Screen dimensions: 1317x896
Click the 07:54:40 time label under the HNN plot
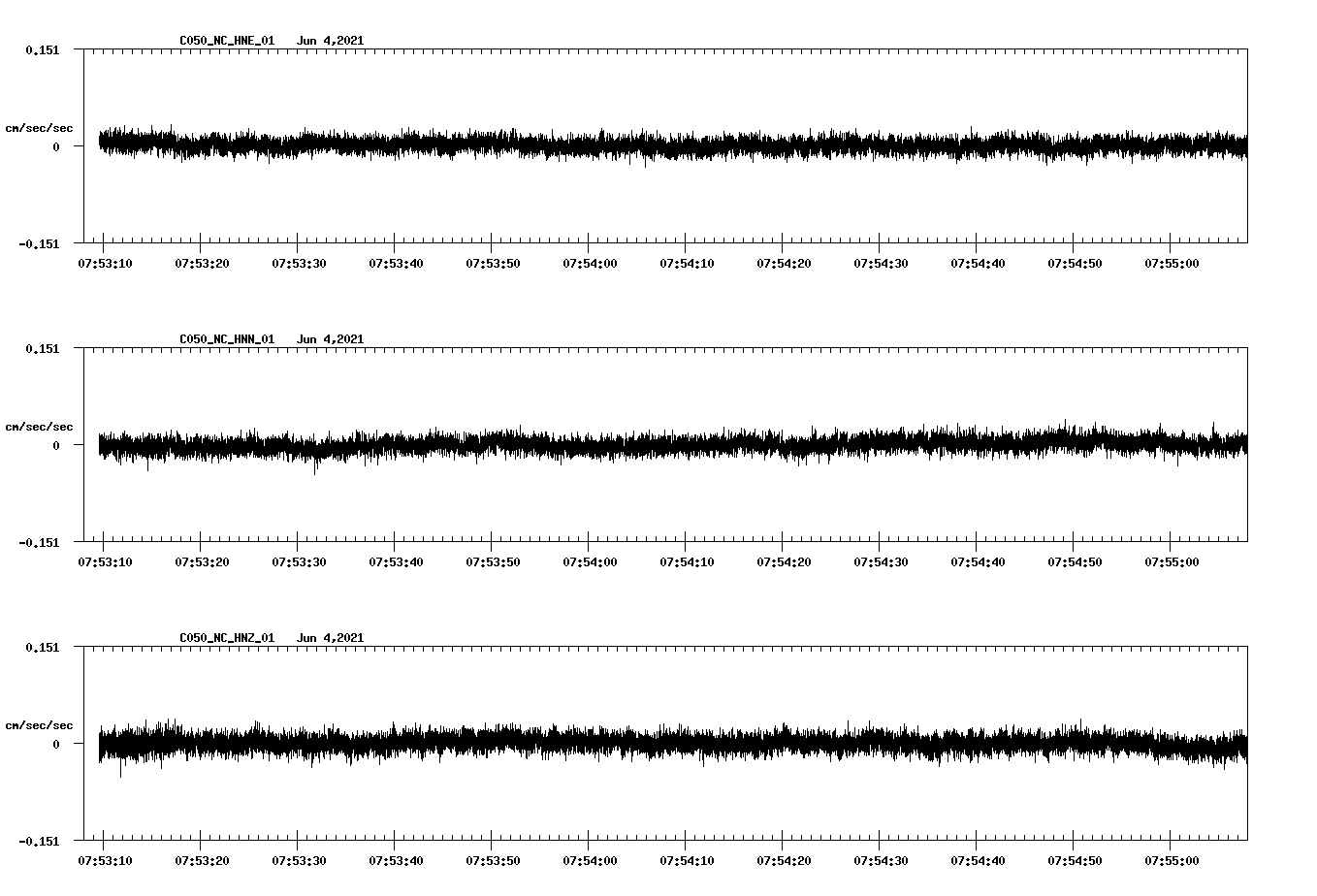[x=978, y=562]
